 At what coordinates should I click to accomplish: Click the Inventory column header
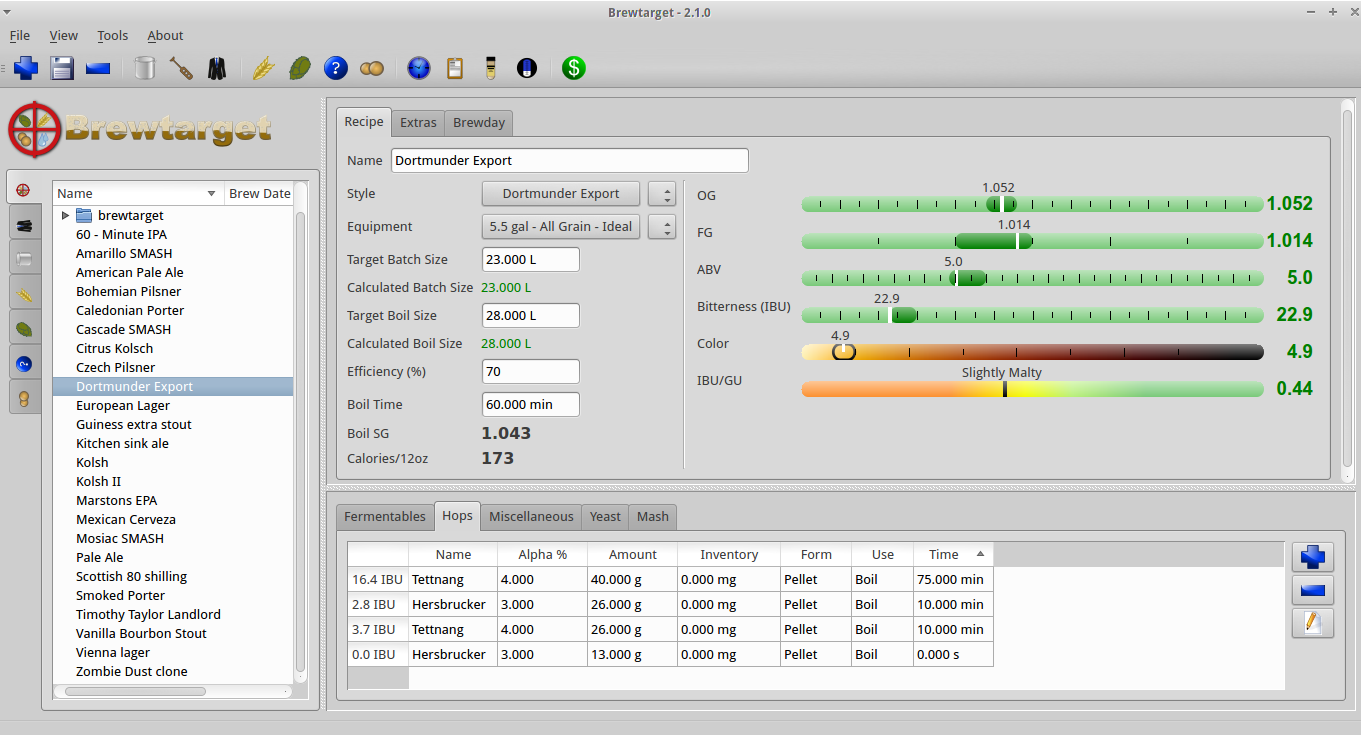click(x=729, y=554)
